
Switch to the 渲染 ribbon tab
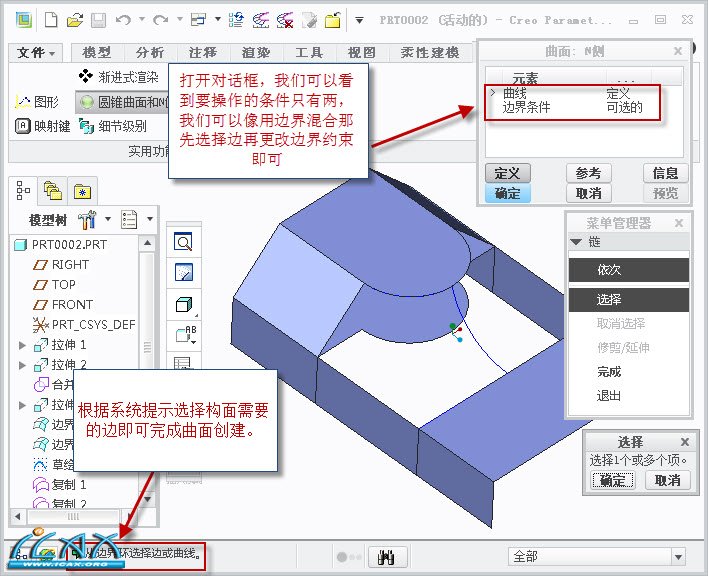coord(256,52)
